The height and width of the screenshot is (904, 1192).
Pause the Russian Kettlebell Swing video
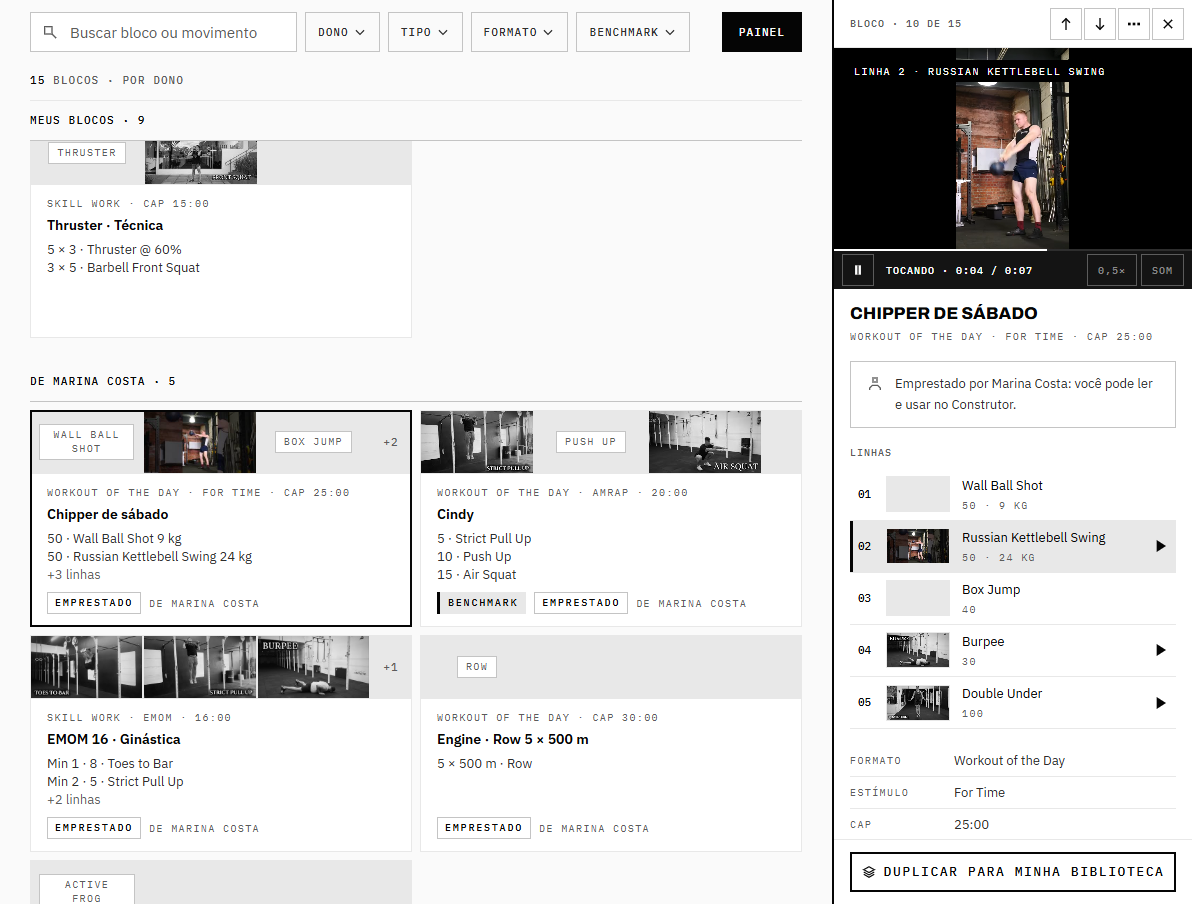point(858,271)
